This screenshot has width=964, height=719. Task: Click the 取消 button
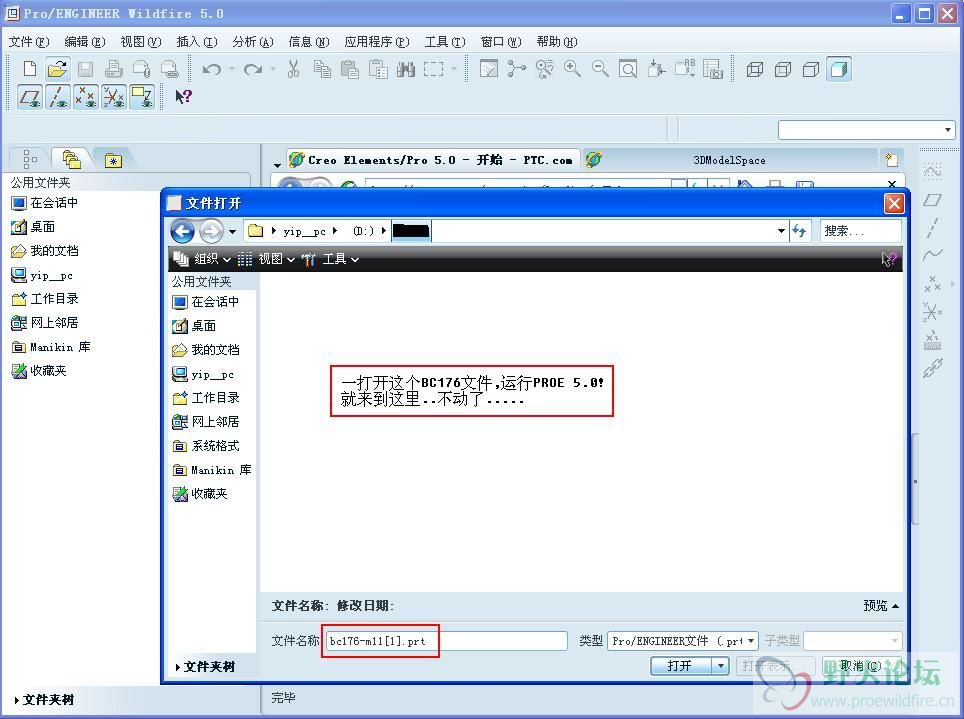tap(860, 666)
